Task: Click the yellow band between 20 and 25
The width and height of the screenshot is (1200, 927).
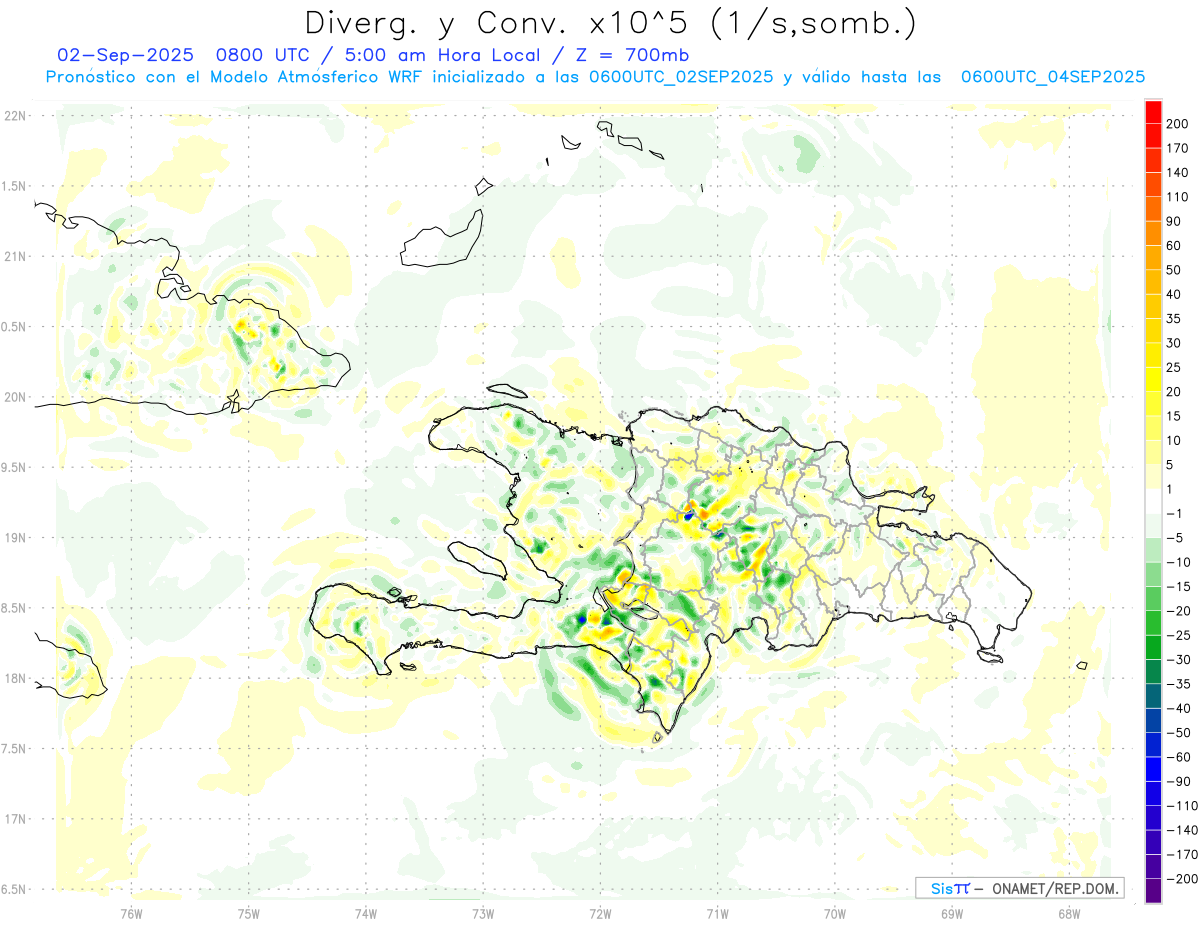Action: pos(1153,380)
